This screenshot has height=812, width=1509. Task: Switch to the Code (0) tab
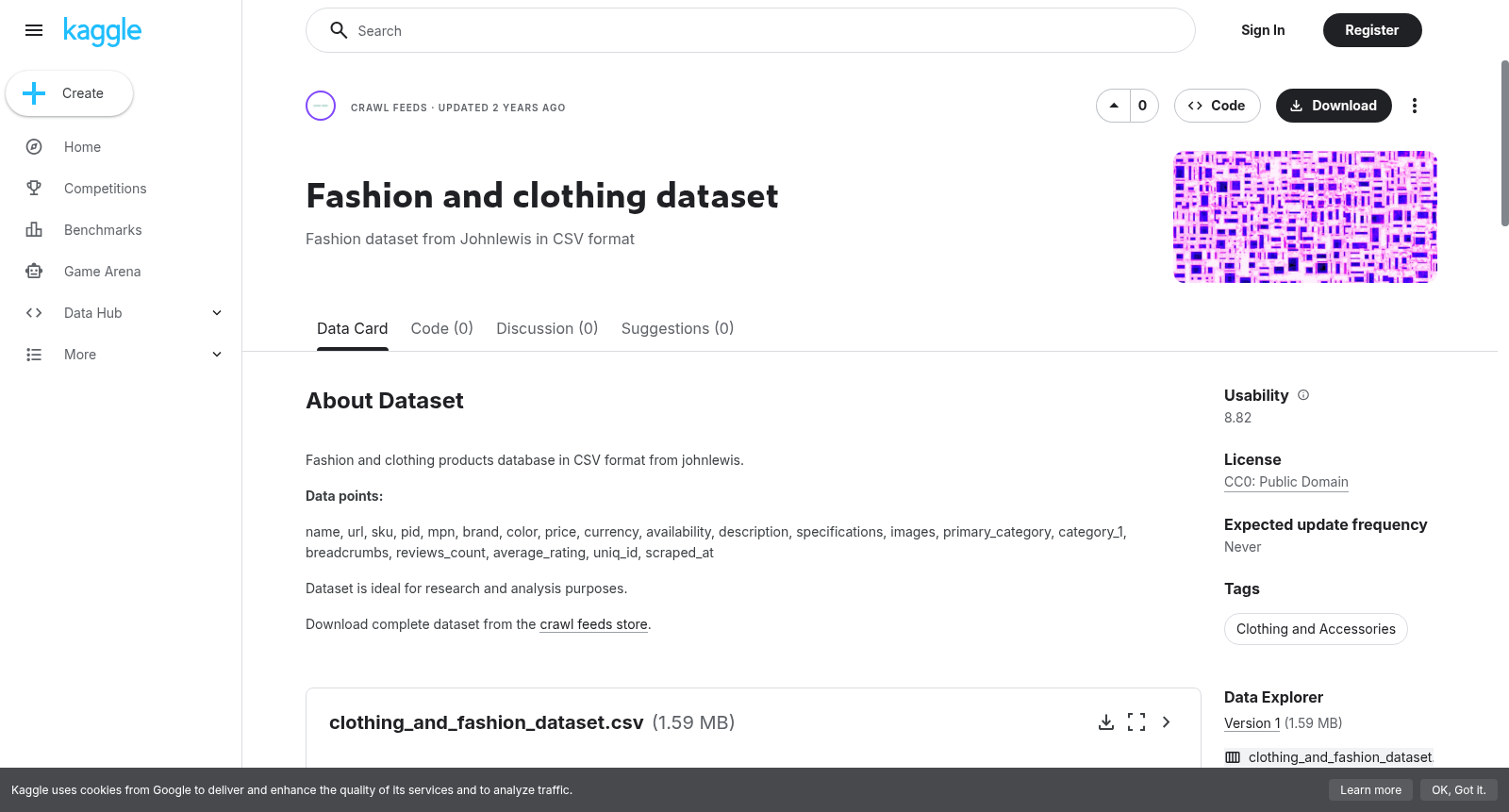point(441,328)
